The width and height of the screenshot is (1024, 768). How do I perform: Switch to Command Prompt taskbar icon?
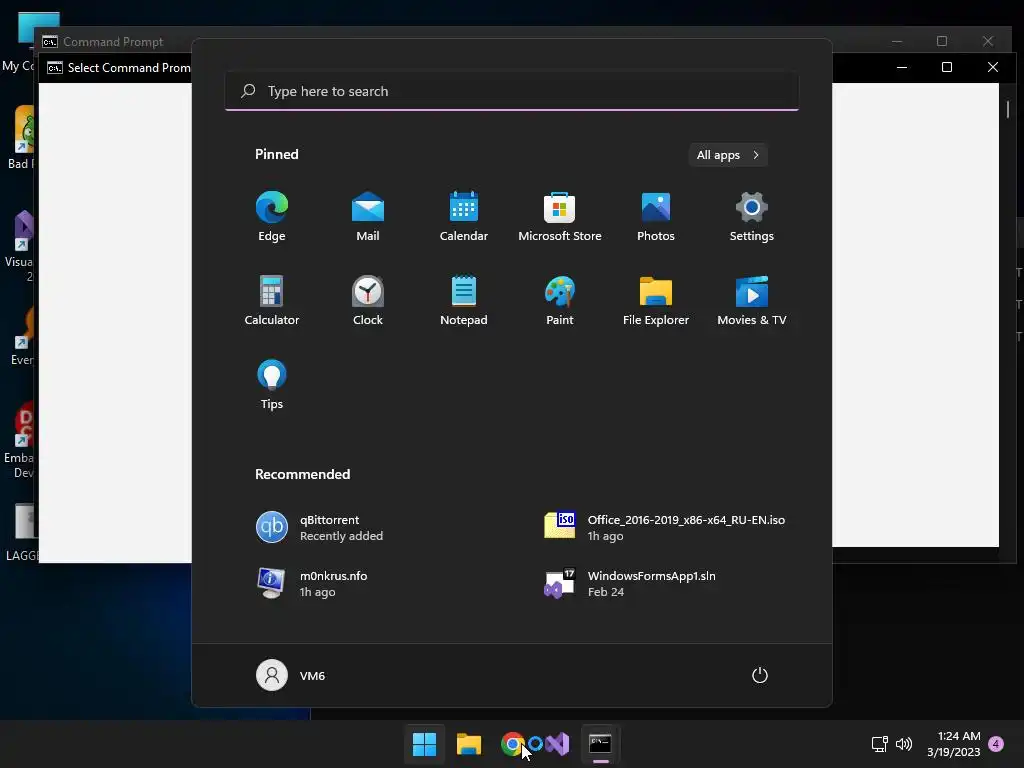(600, 744)
